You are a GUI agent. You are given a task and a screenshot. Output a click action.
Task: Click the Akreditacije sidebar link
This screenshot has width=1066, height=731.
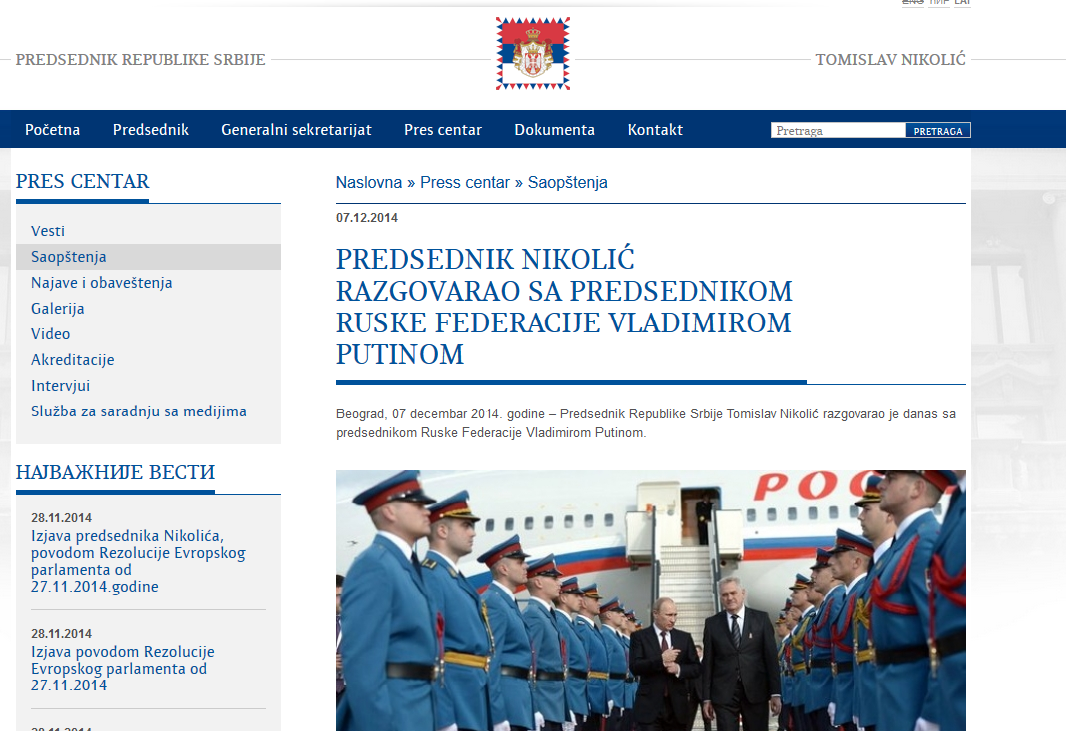coord(73,360)
